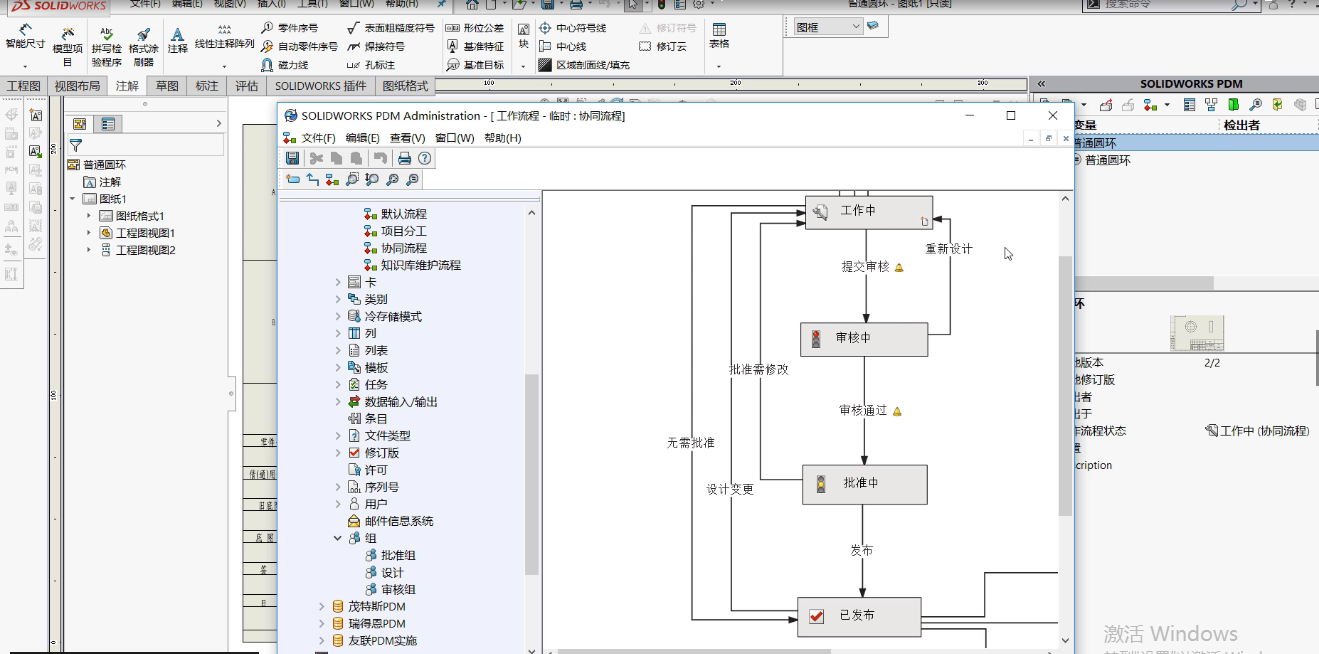Click the Help question mark icon

(425, 158)
